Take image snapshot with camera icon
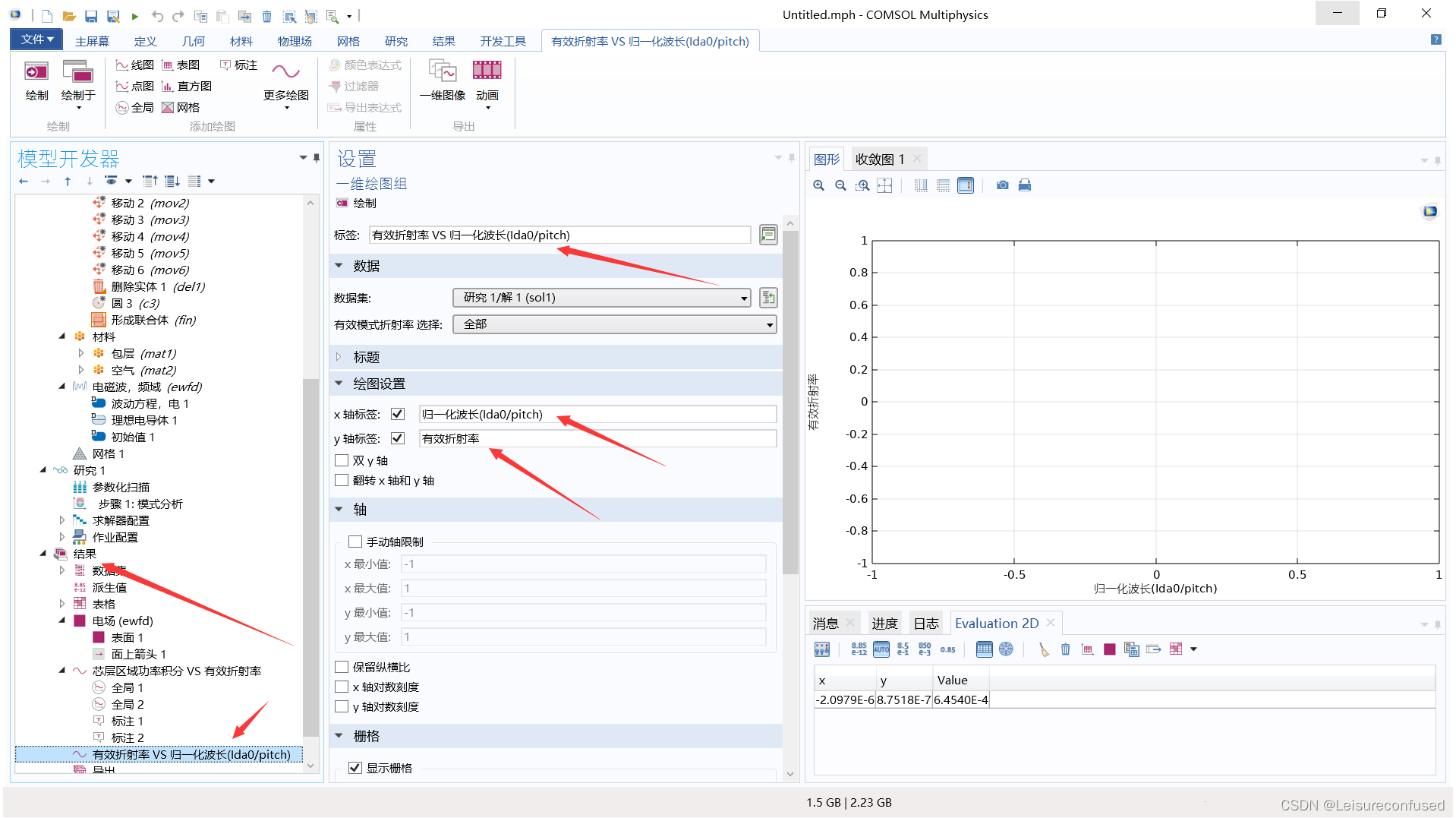The width and height of the screenshot is (1456, 818). point(1003,185)
